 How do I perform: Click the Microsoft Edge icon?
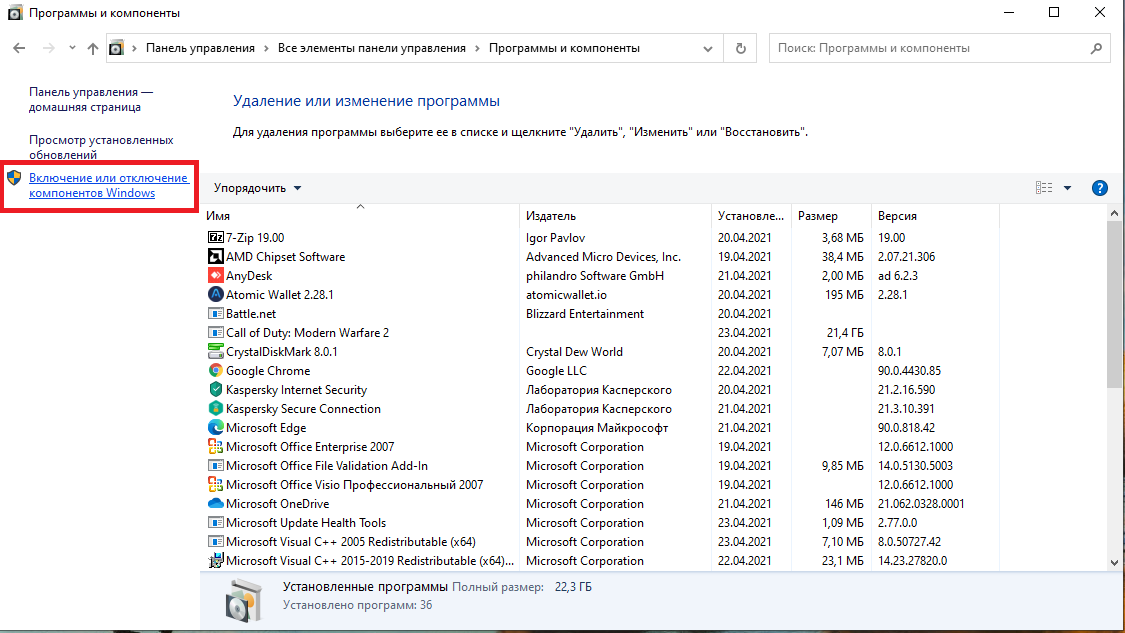[x=215, y=428]
